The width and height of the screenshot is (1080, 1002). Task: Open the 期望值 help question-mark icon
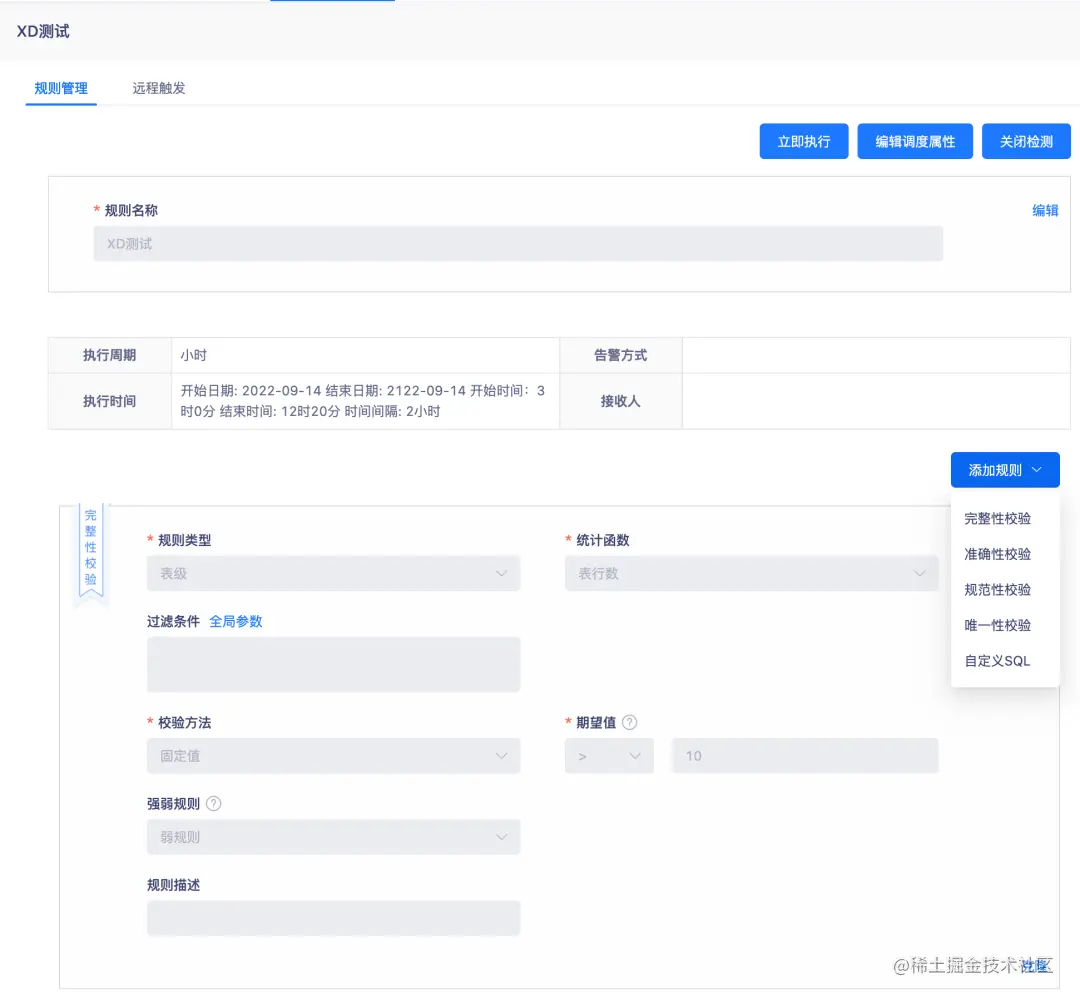[x=630, y=722]
